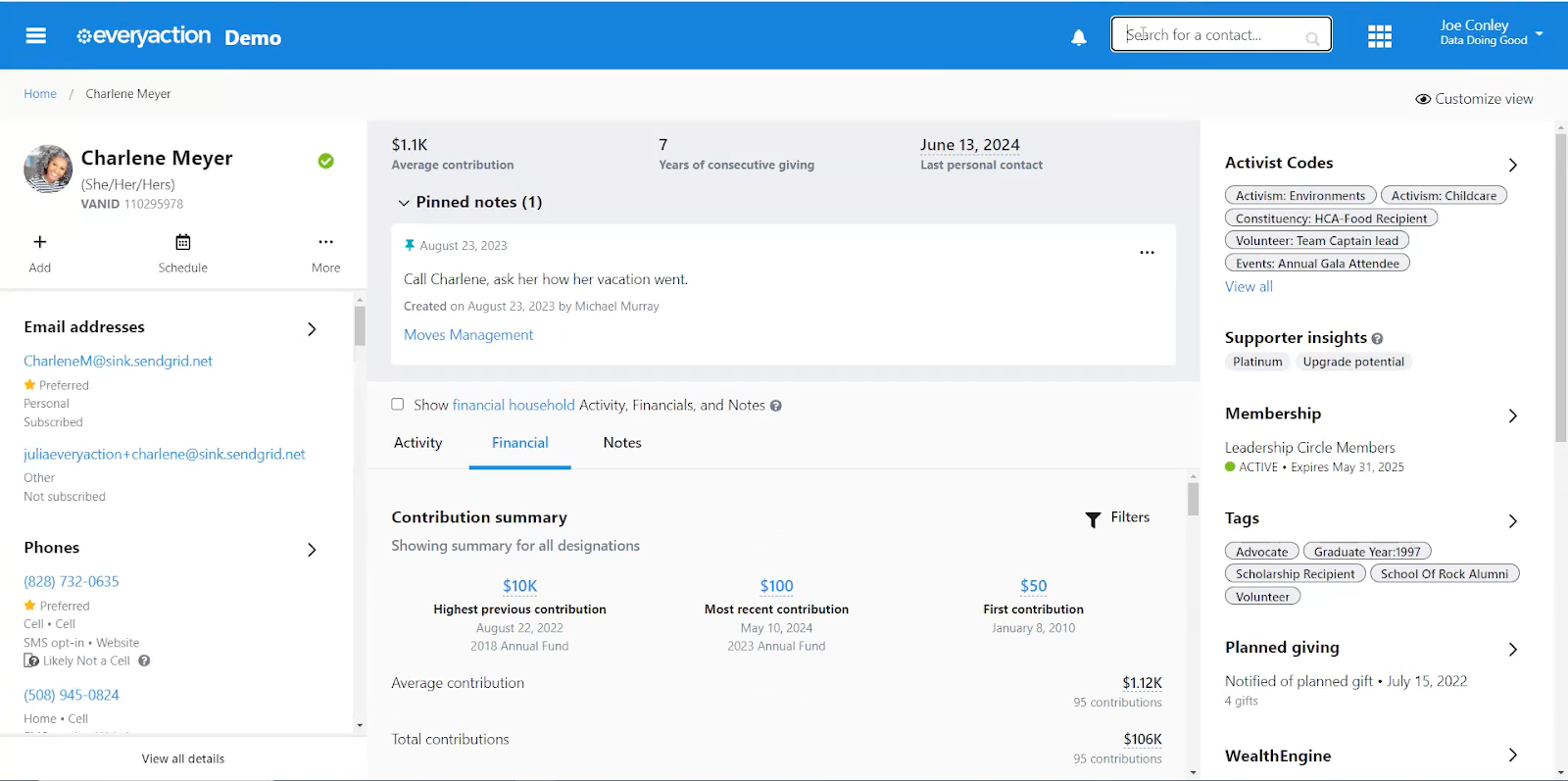Expand the Activist Codes panel arrow

pos(1512,165)
